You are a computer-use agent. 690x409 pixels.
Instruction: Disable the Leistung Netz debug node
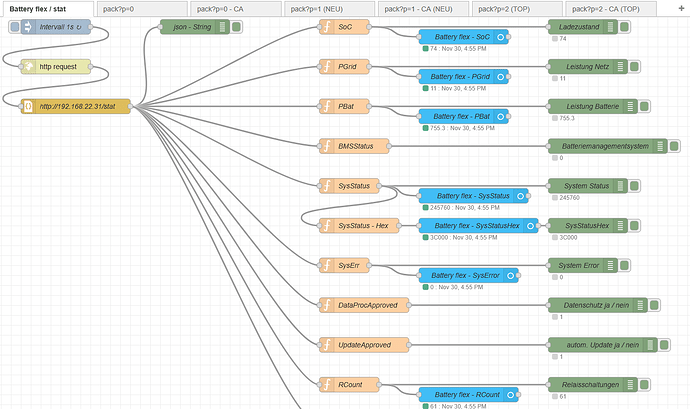point(636,66)
